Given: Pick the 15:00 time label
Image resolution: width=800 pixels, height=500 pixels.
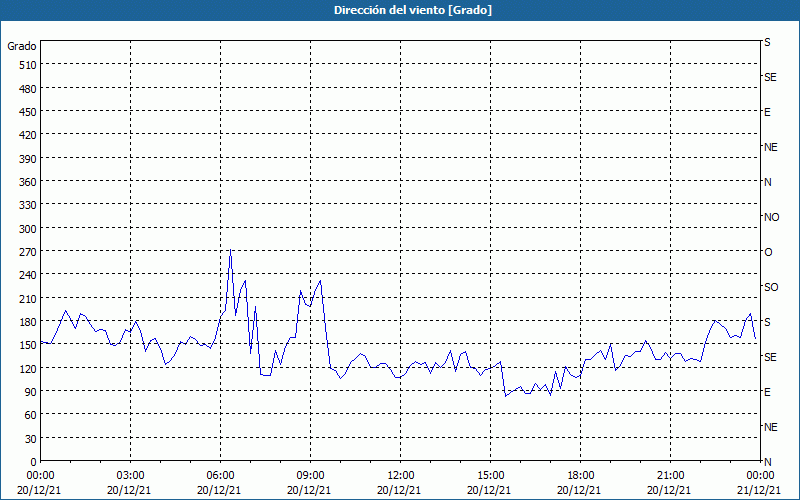Looking at the screenshot, I should [x=490, y=476].
